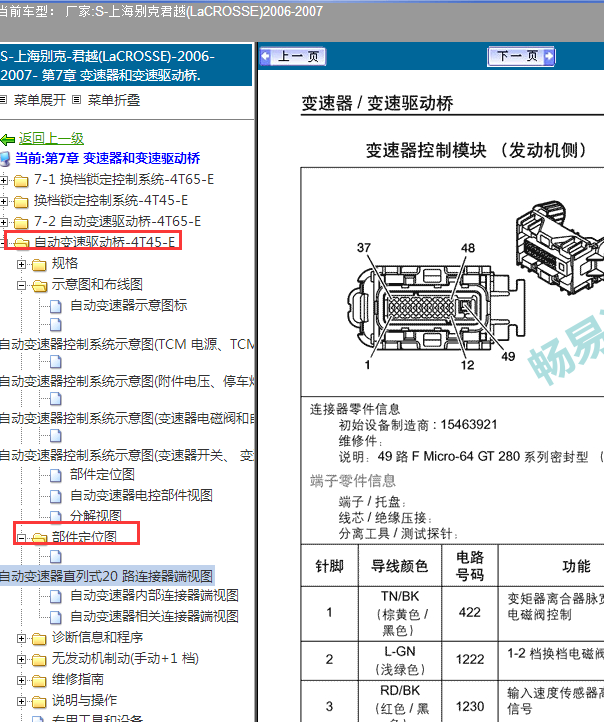Click page icon above 变速器开关 schematic entry

[x=56, y=436]
